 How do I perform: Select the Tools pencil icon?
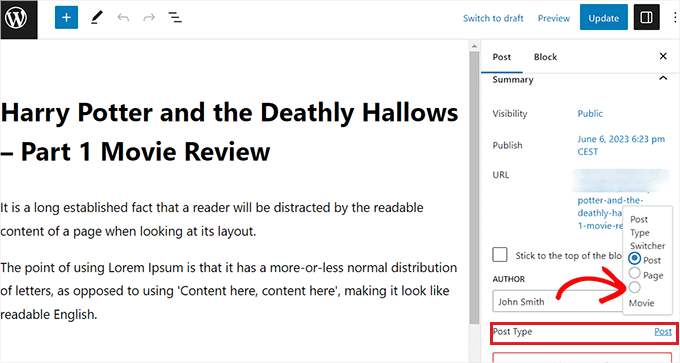(x=97, y=18)
